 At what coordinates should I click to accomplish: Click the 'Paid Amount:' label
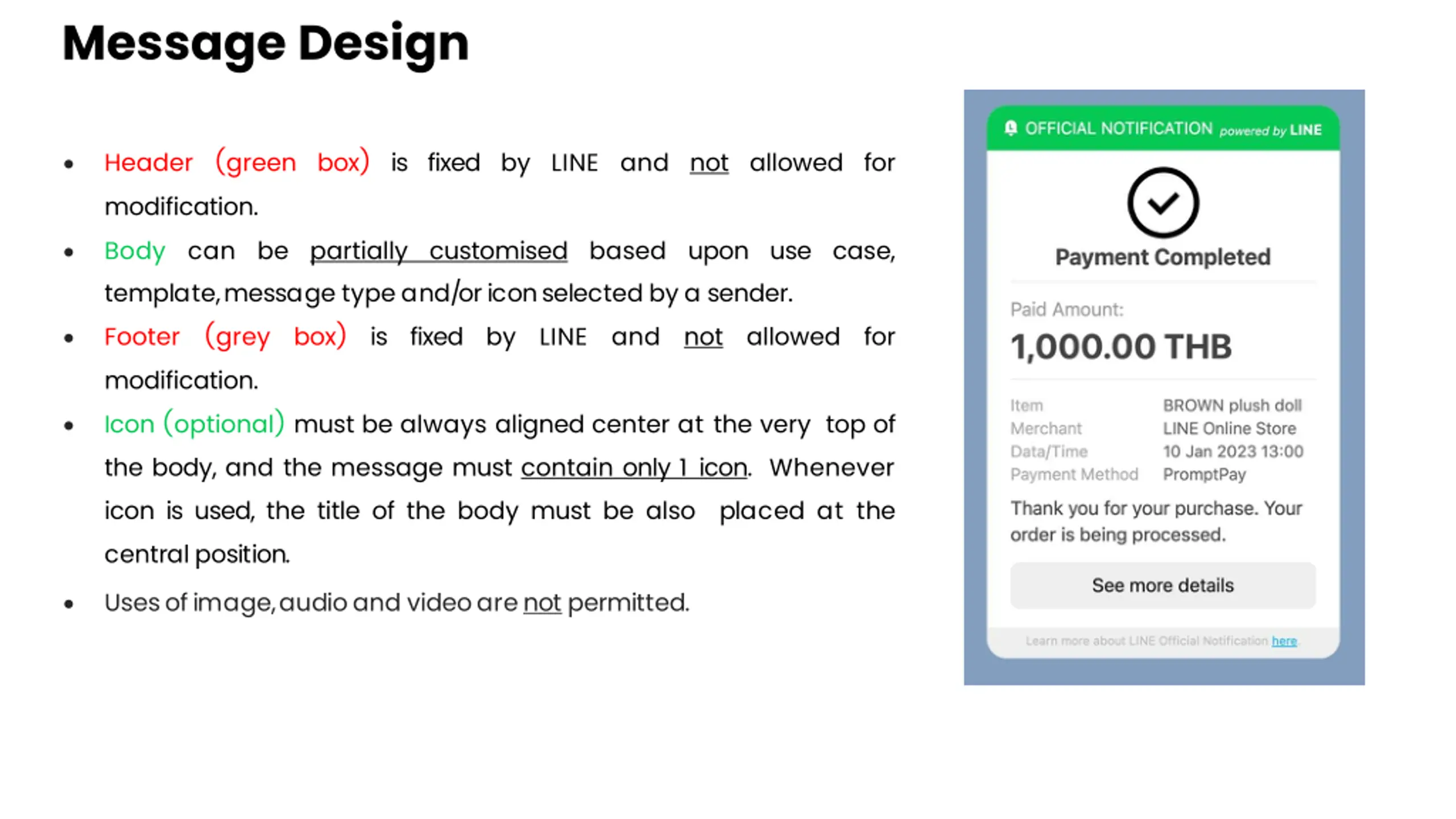click(1066, 309)
